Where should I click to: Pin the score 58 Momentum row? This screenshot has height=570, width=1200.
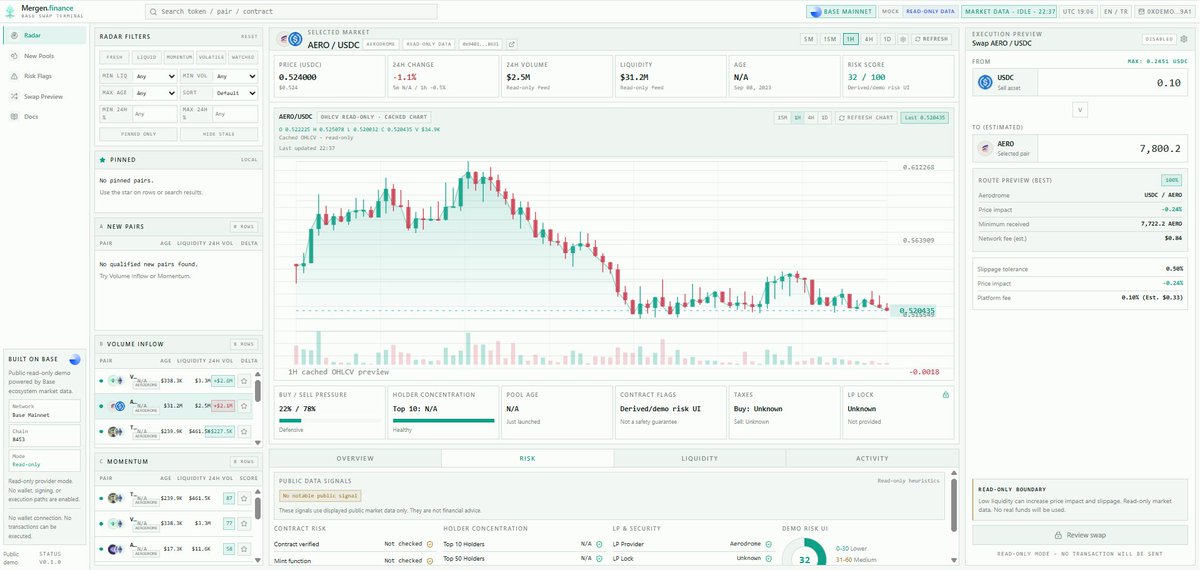pos(243,548)
